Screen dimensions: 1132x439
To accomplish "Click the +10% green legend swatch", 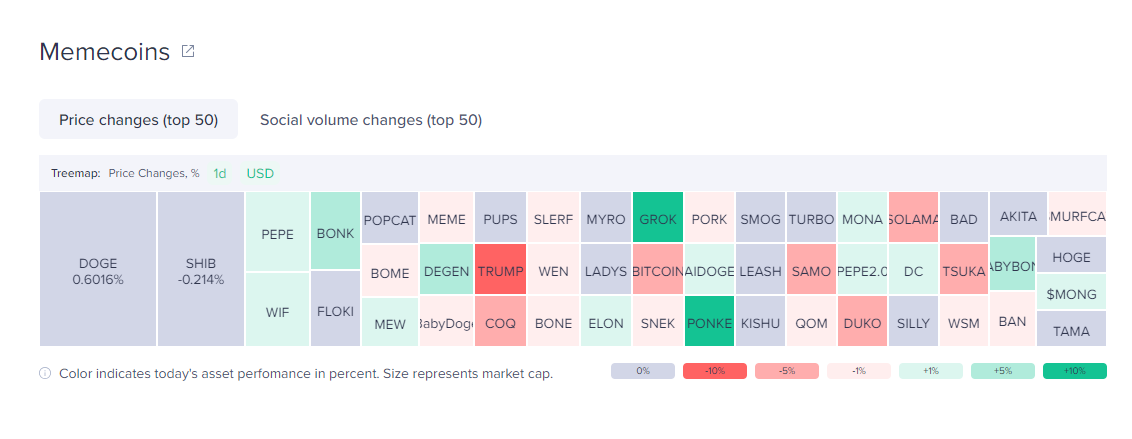I will click(1074, 371).
